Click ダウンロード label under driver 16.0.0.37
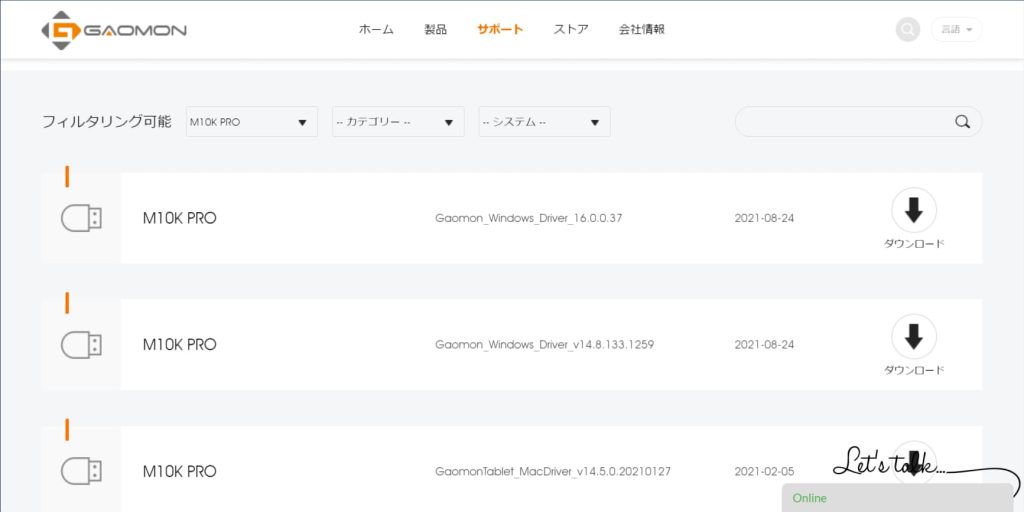Screen dimensions: 1024x512 pyautogui.click(x=914, y=244)
